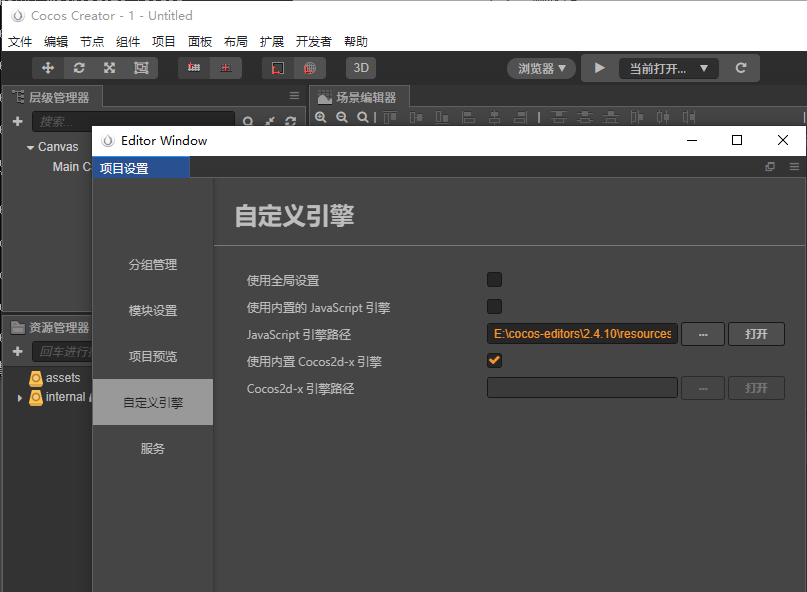Open the 开发者 menu
Viewport: 807px width, 592px height.
(x=313, y=42)
